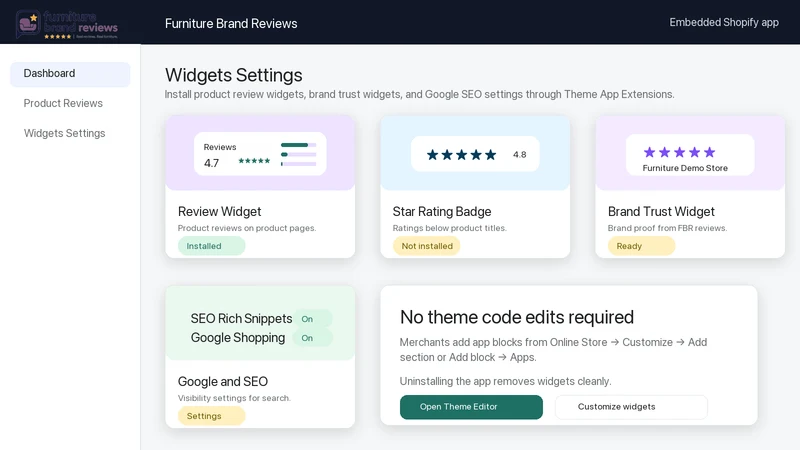Click 'Product reviews on product pages' description
The height and width of the screenshot is (450, 800).
point(247,228)
